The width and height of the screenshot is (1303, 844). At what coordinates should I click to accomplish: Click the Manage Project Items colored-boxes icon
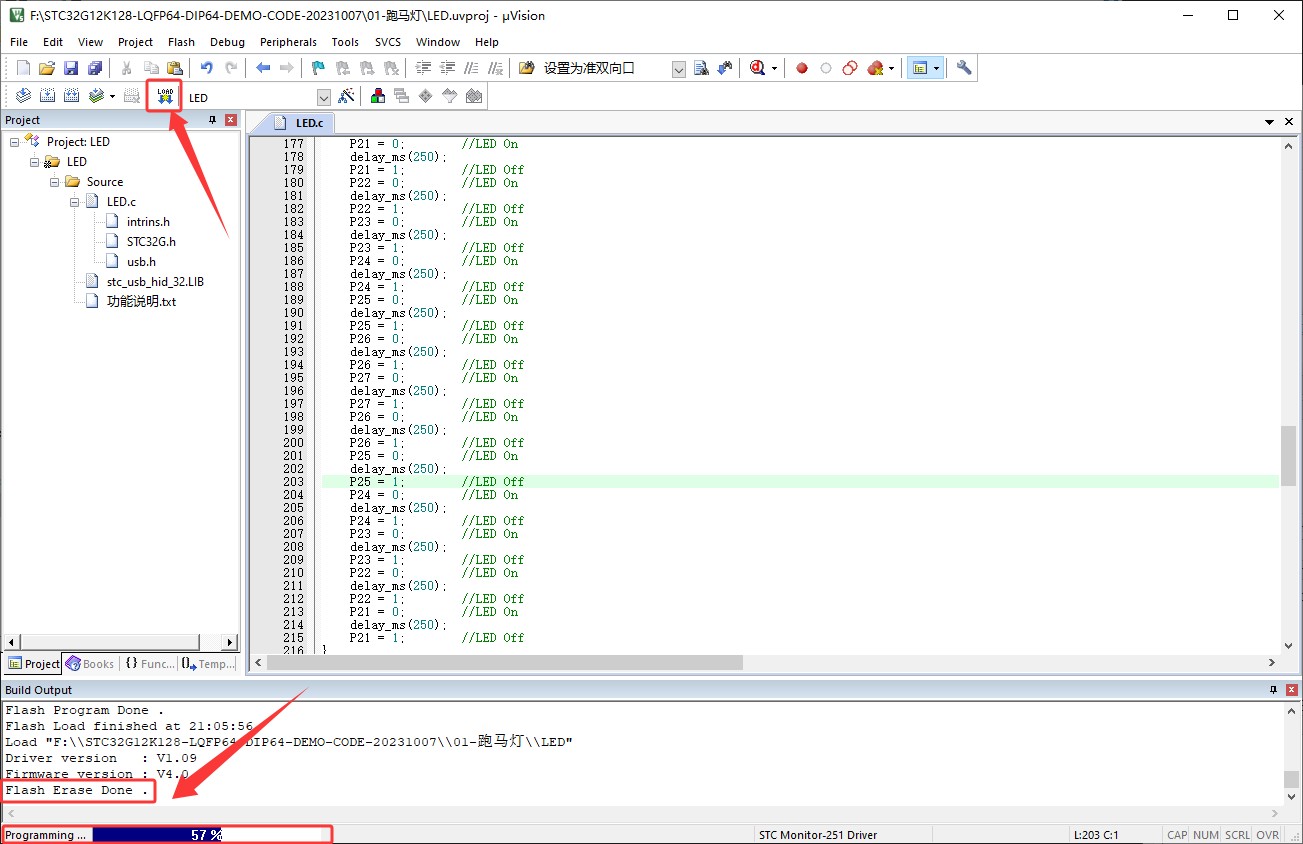click(378, 97)
